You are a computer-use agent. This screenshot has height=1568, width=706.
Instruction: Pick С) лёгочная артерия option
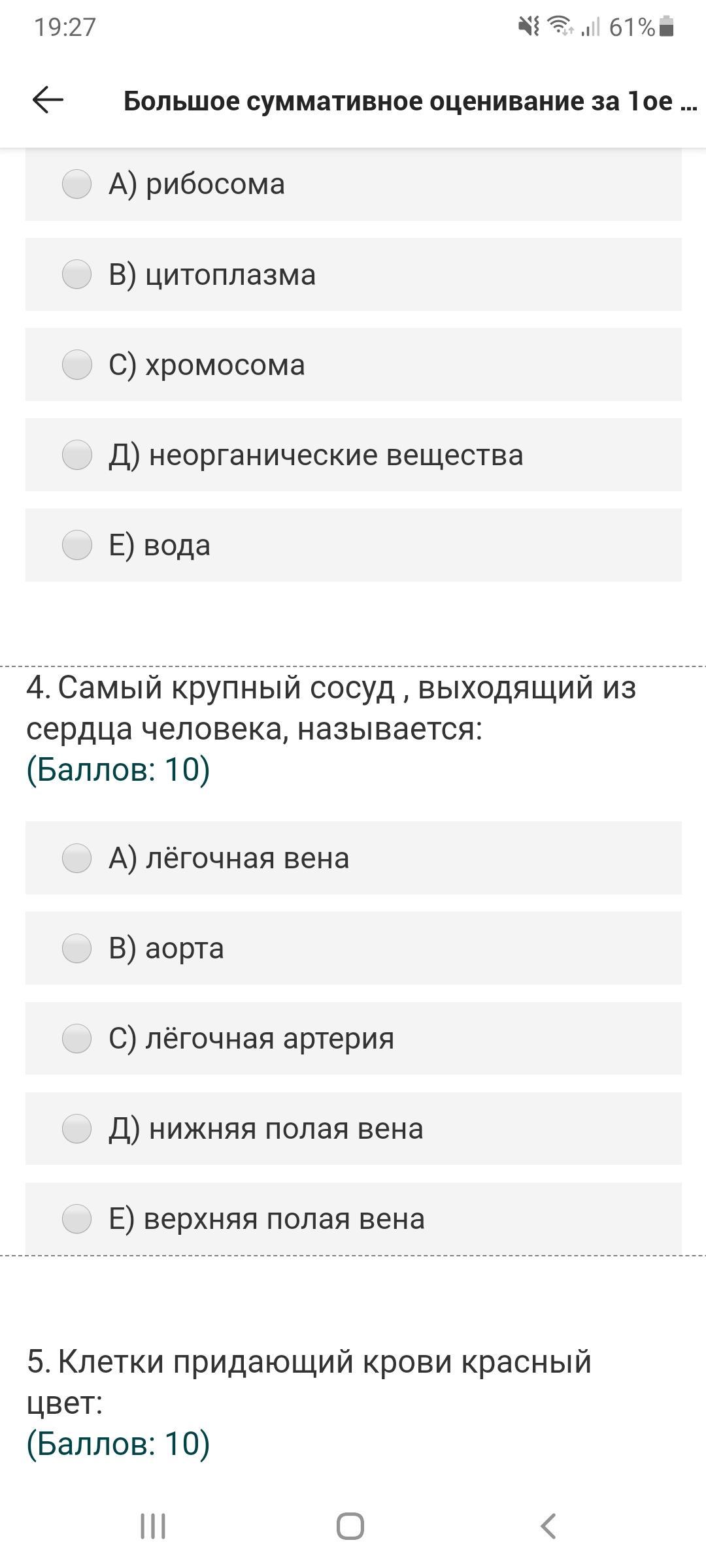pos(77,1038)
